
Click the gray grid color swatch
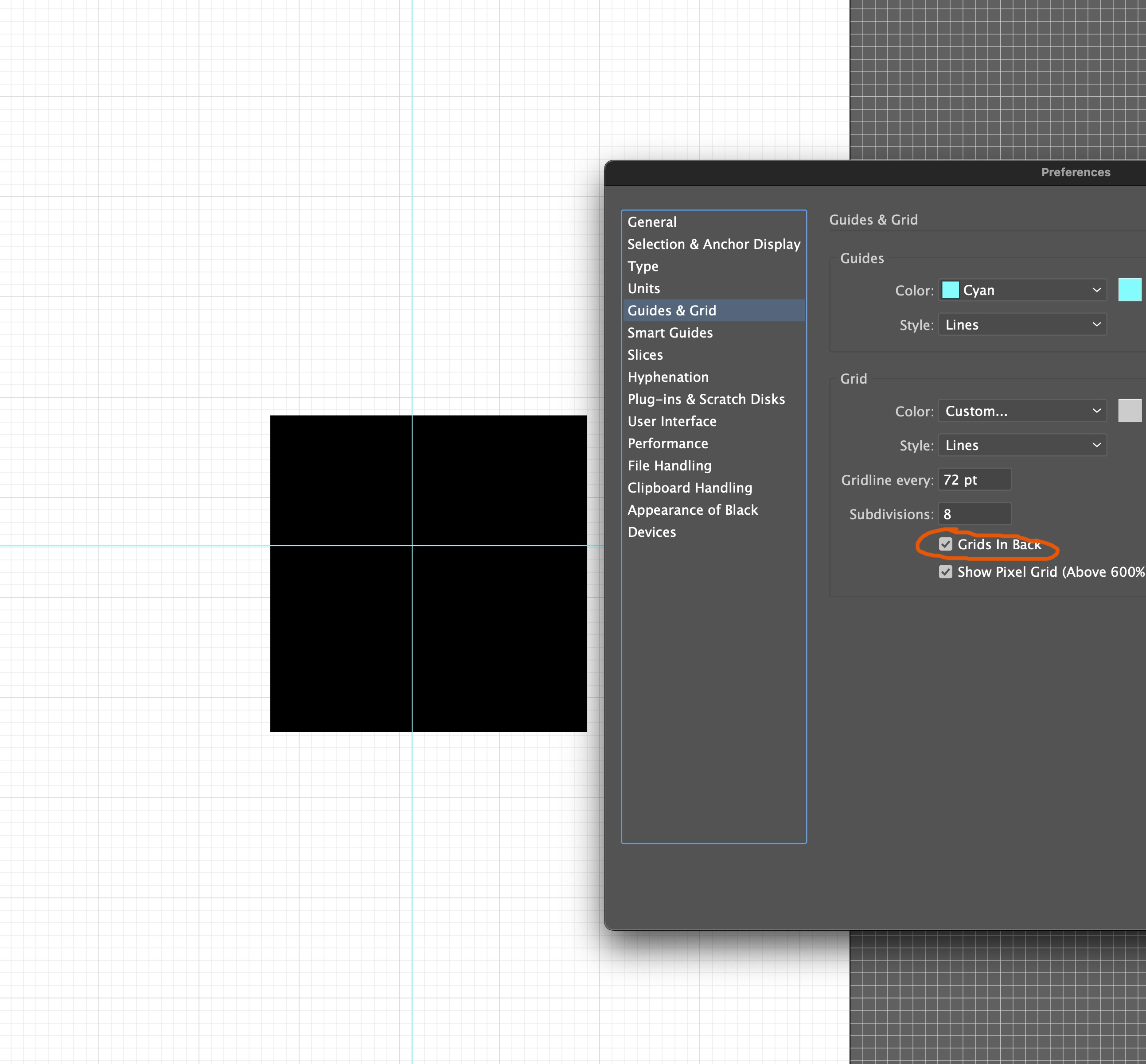click(1130, 411)
